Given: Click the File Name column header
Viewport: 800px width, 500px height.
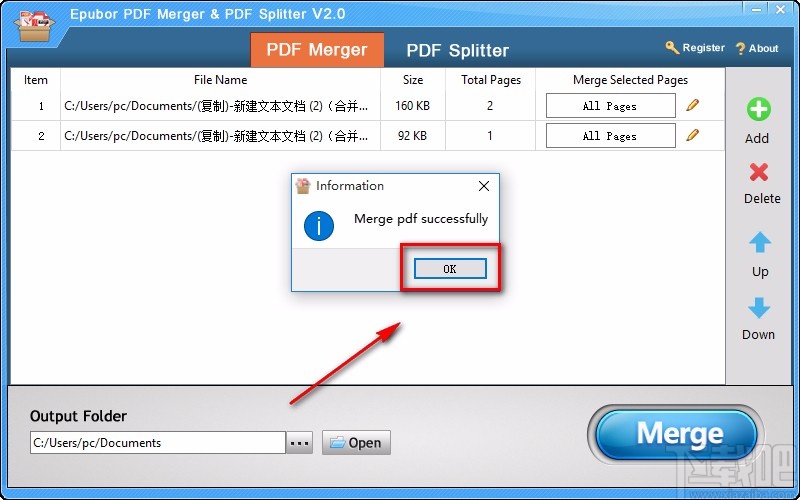Looking at the screenshot, I should click(x=220, y=80).
